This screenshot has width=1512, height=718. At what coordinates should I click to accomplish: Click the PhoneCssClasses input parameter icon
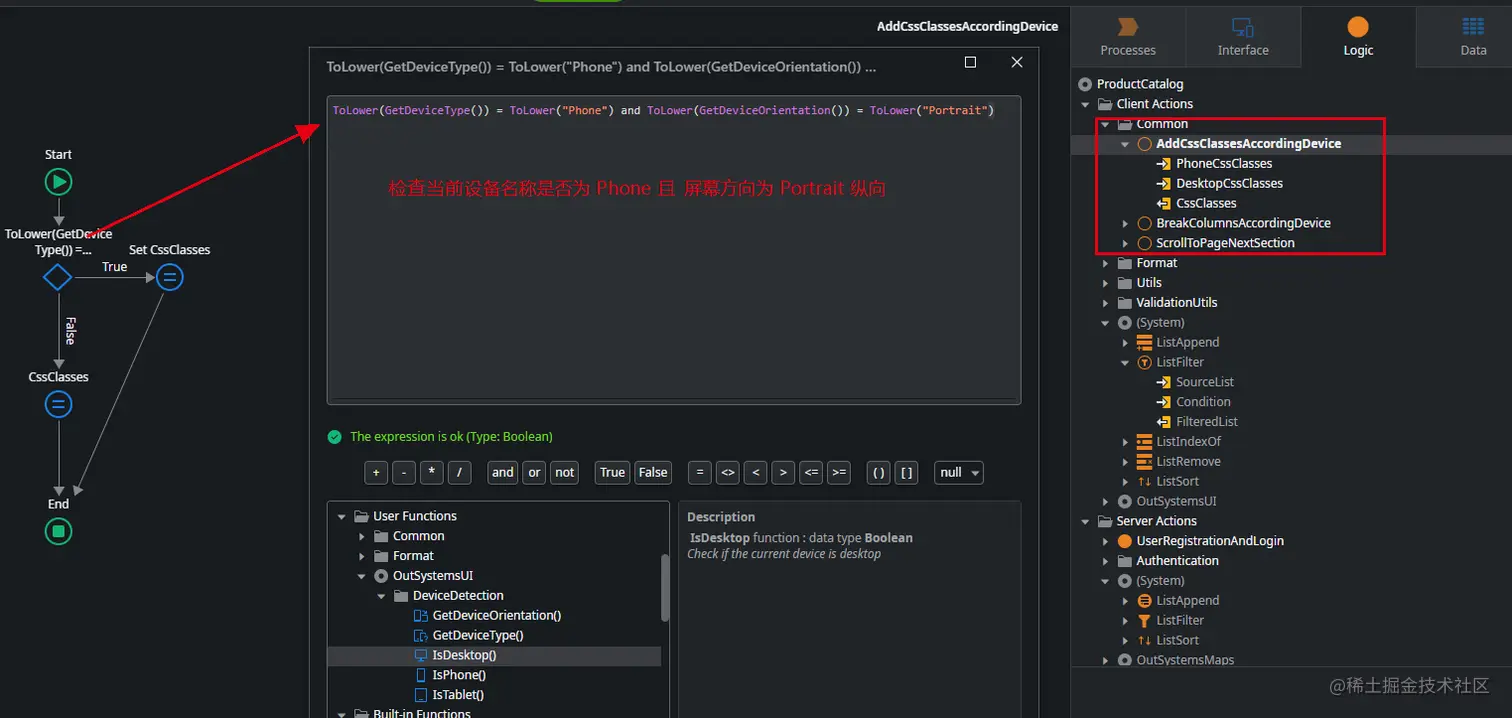[x=1163, y=163]
